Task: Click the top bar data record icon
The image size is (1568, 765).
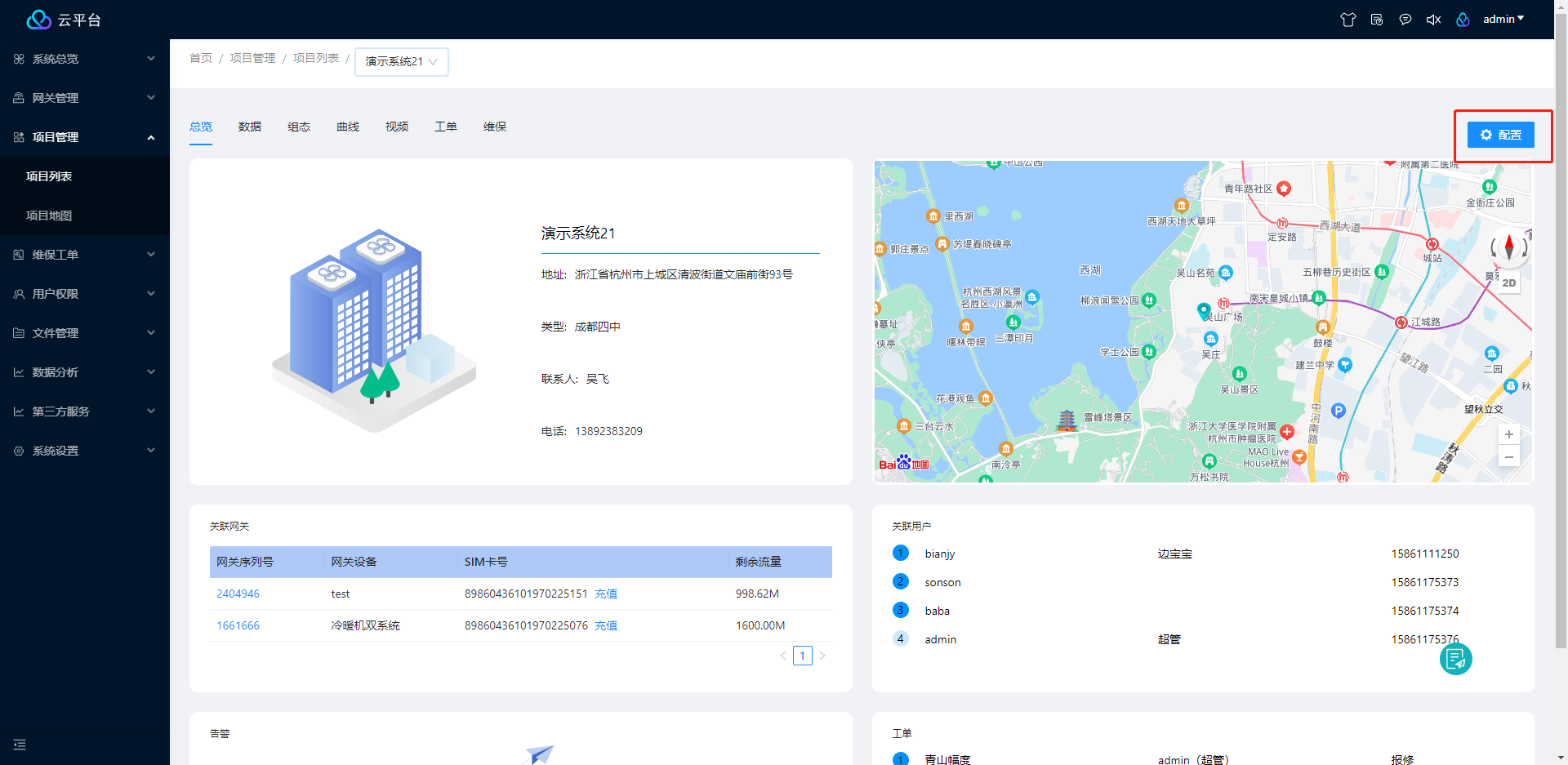Action: point(1377,20)
